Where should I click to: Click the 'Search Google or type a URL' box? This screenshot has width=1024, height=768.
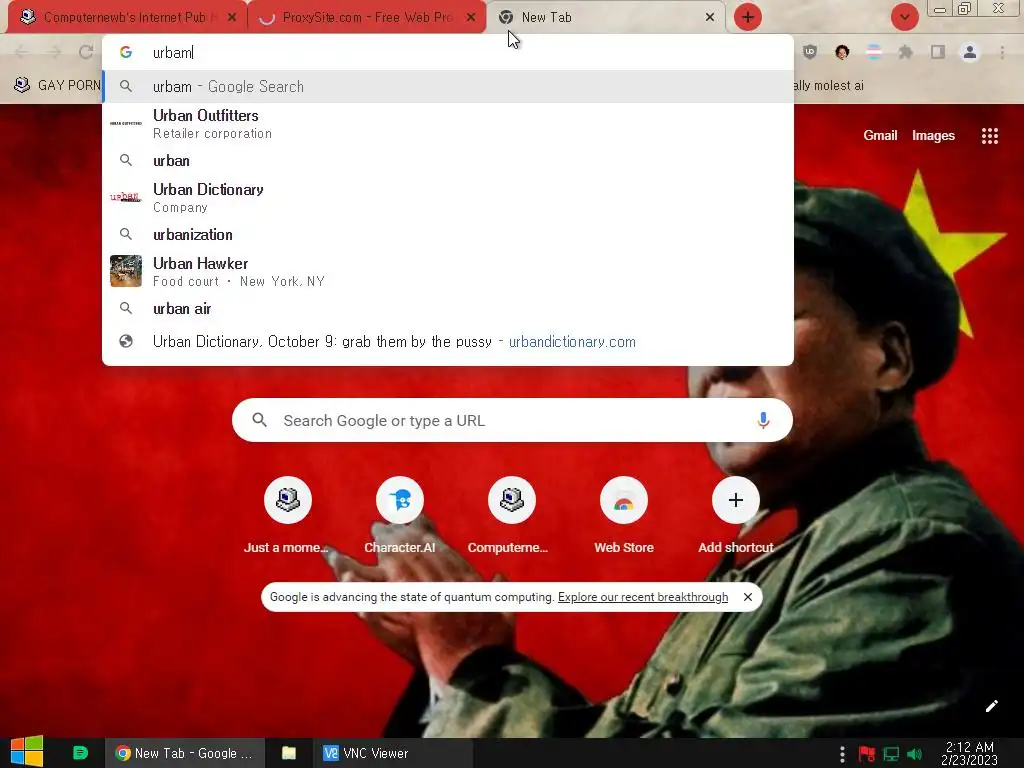512,420
